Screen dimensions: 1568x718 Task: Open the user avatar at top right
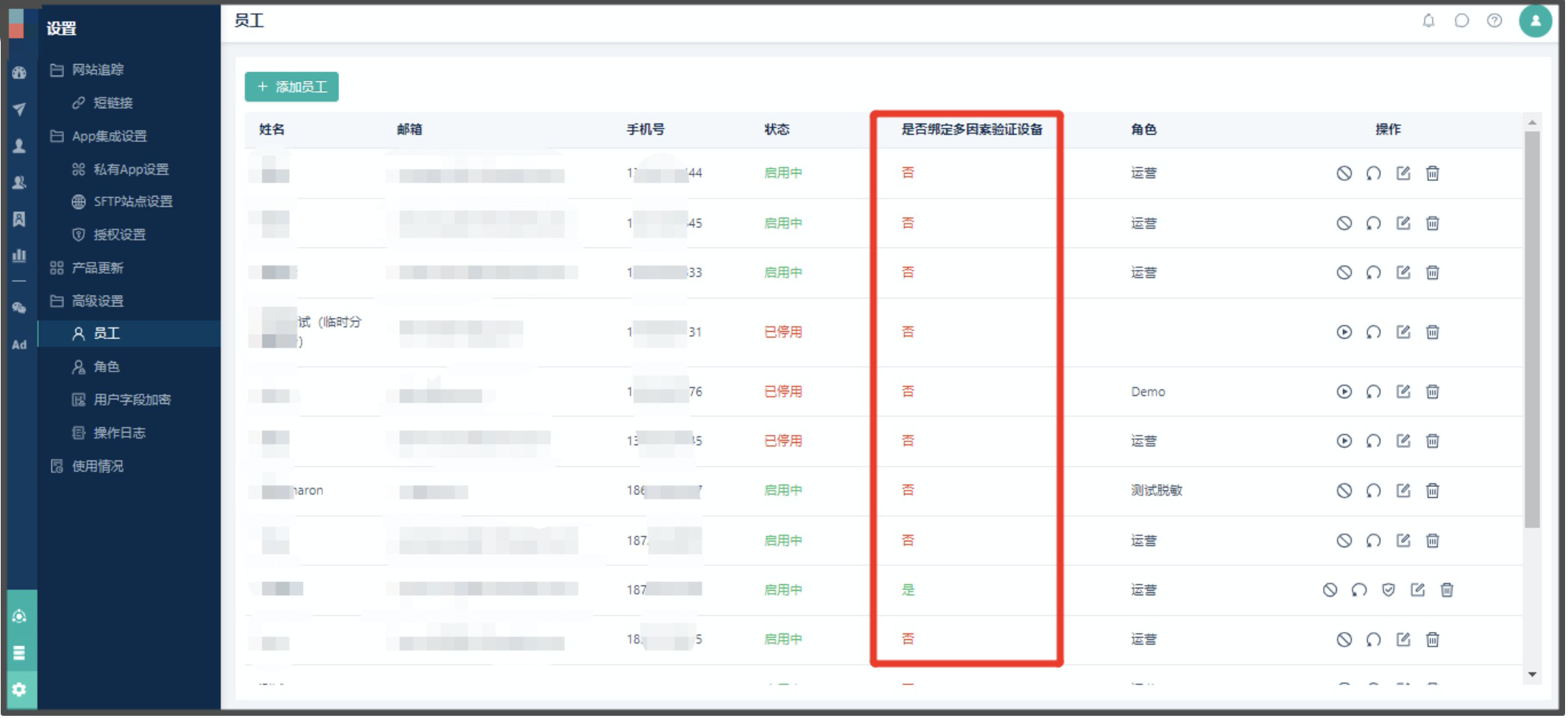(x=1535, y=21)
